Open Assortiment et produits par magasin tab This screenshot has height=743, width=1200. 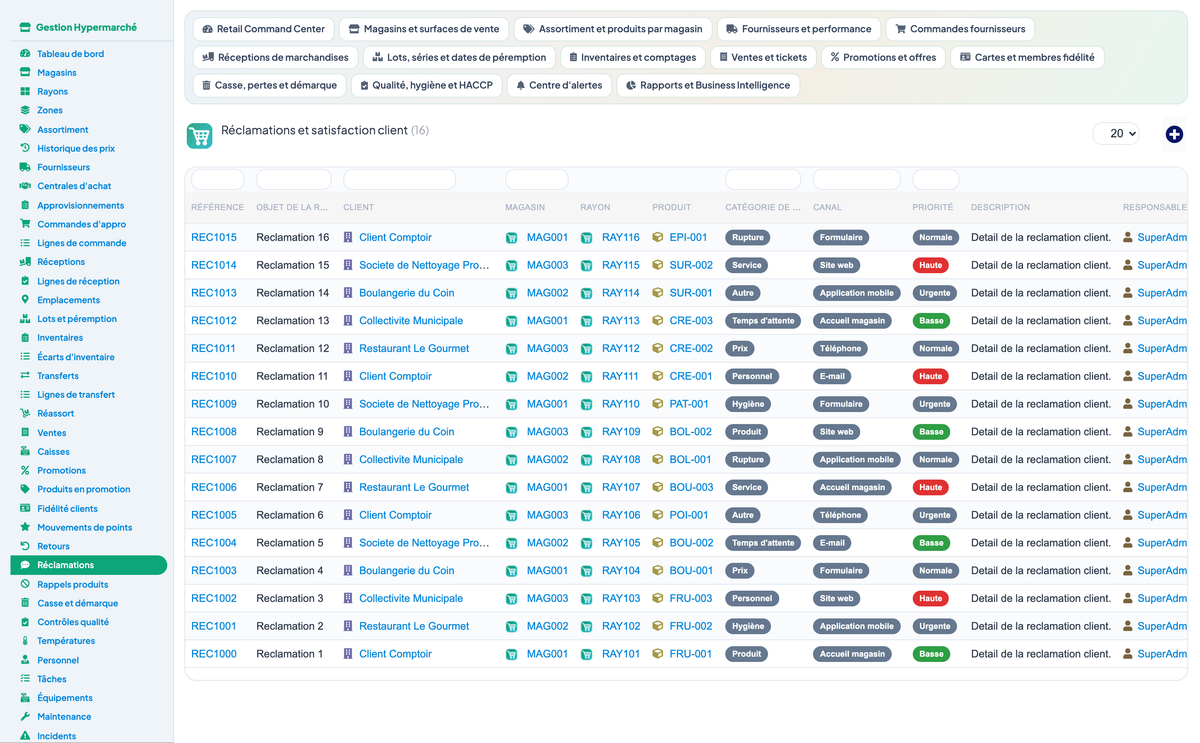coord(613,29)
